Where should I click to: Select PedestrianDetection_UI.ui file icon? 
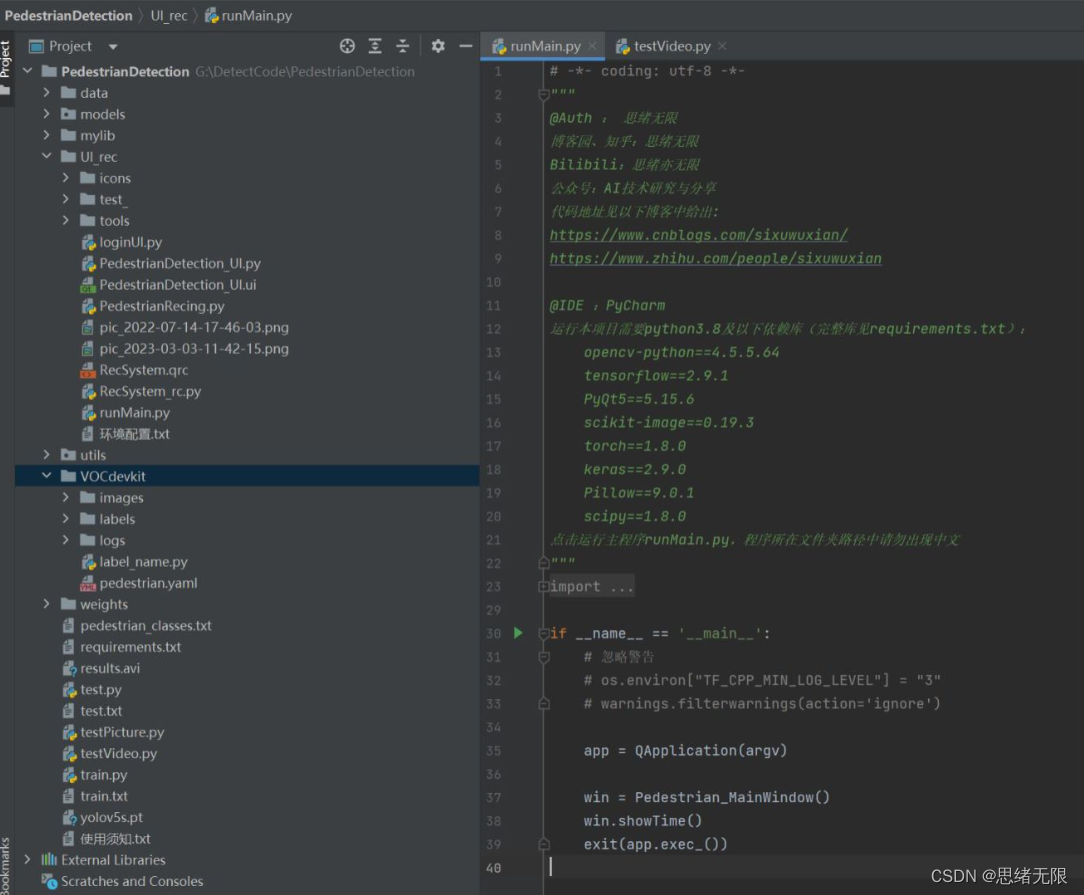click(88, 285)
